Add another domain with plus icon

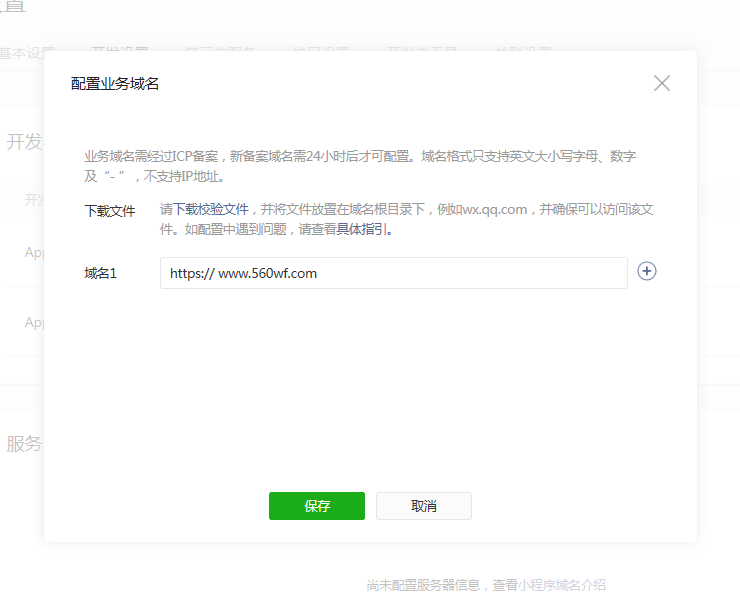click(x=647, y=271)
